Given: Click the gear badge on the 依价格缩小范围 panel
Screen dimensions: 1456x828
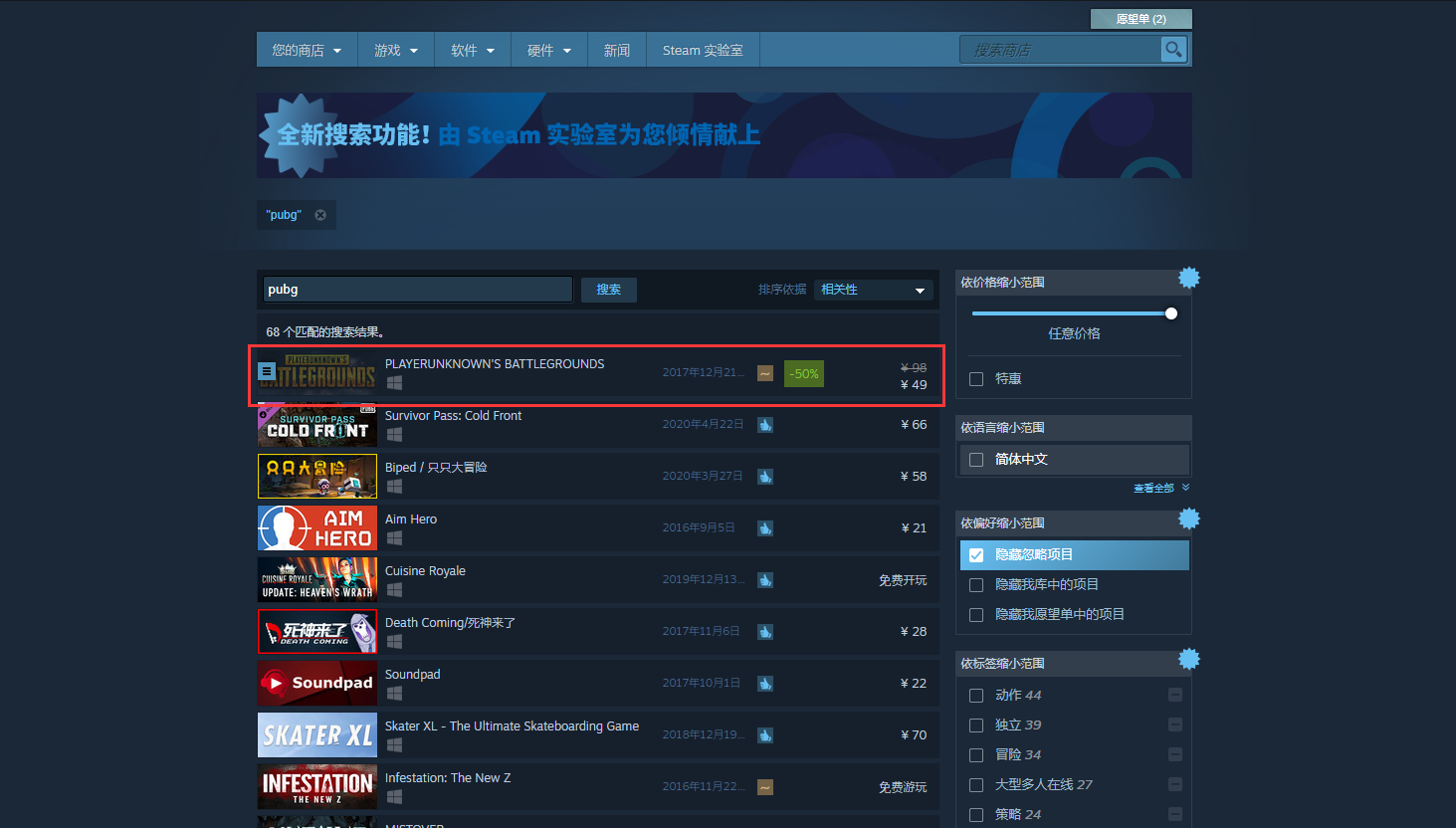Looking at the screenshot, I should pos(1188,278).
